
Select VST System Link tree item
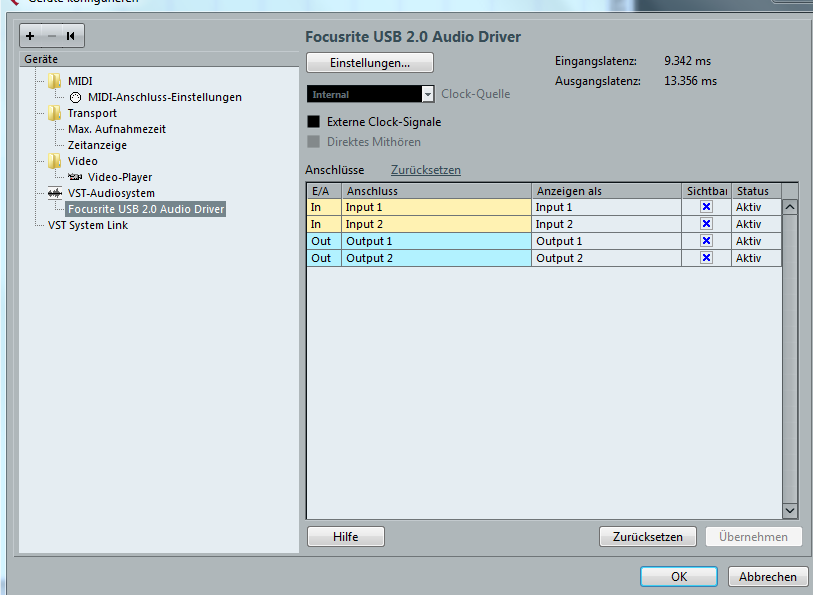(x=88, y=225)
